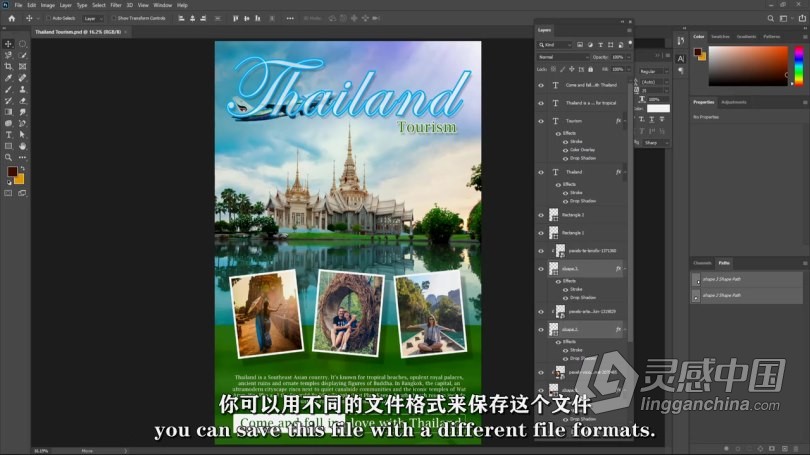This screenshot has height=455, width=810.
Task: Open the Sharp anti-aliasing dropdown
Action: 655,143
